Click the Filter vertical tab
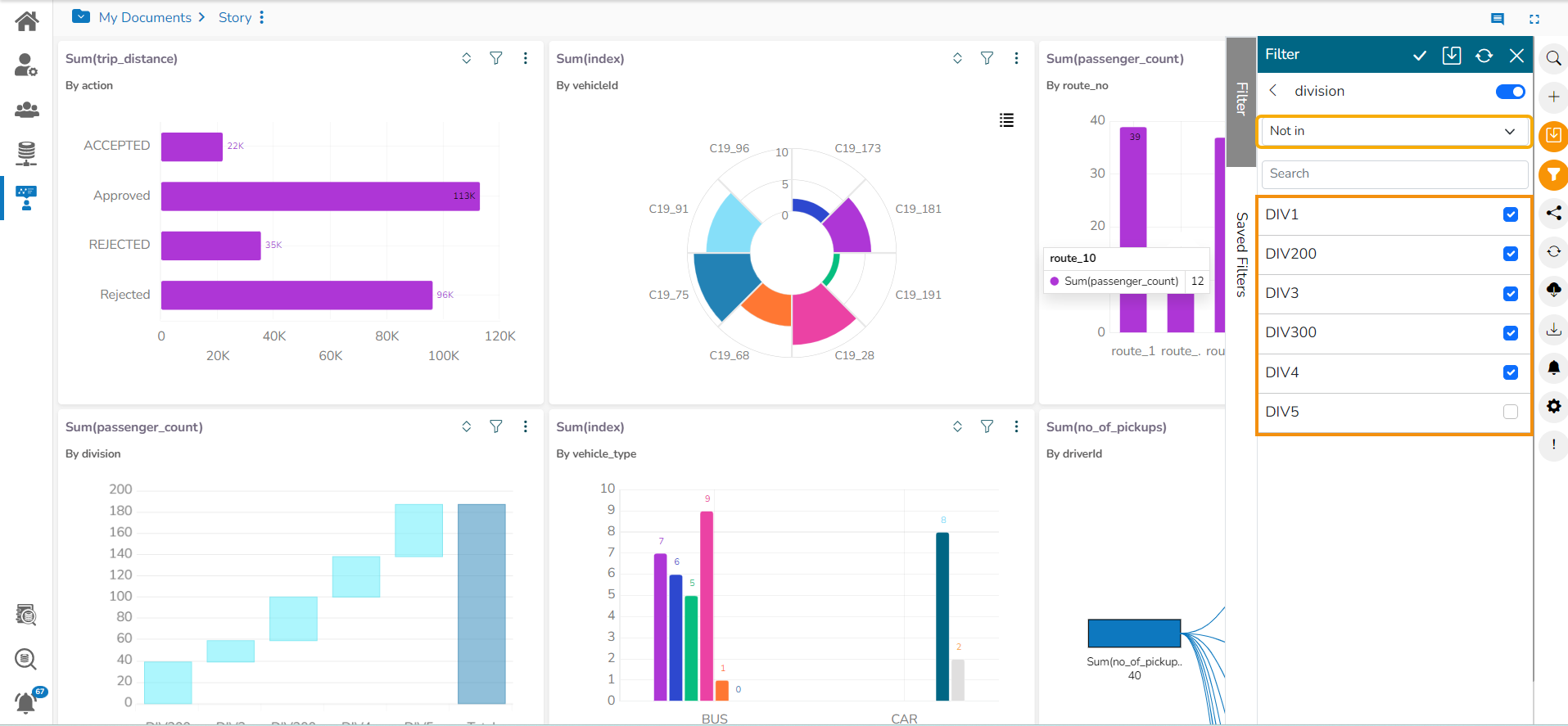Image resolution: width=1568 pixels, height=726 pixels. click(1241, 100)
